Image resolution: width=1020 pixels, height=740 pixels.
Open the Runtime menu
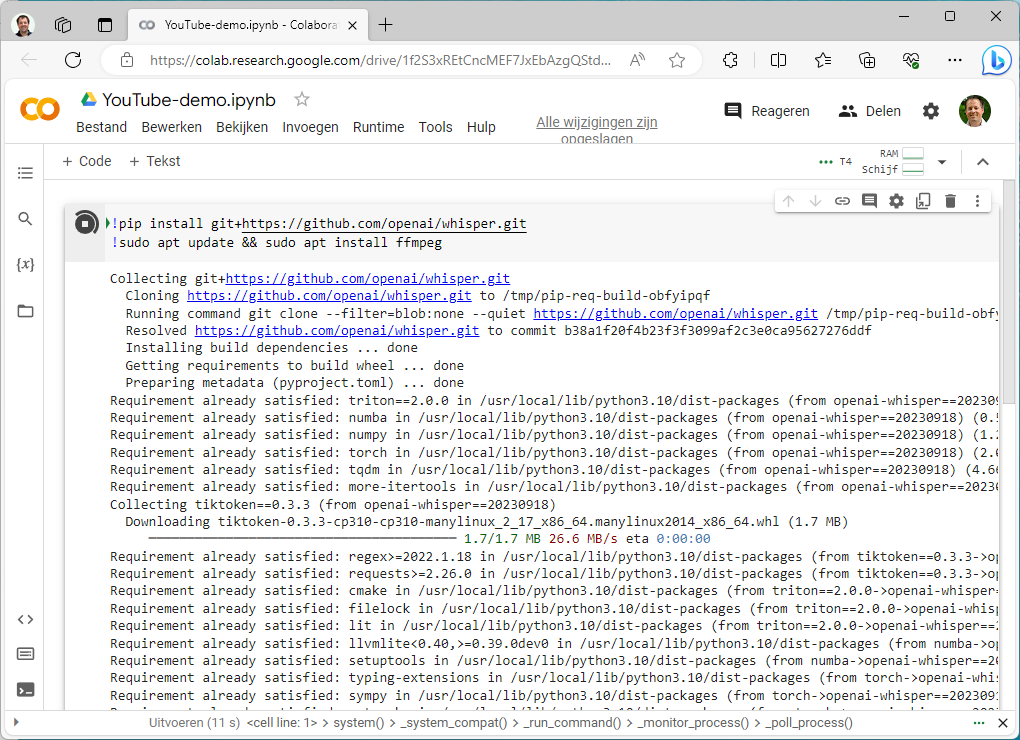378,127
